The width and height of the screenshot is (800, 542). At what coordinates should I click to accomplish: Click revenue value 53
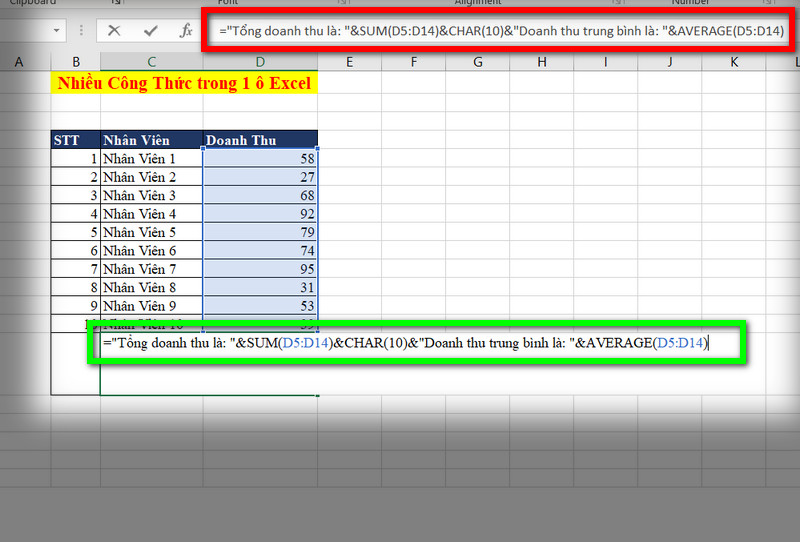260,306
